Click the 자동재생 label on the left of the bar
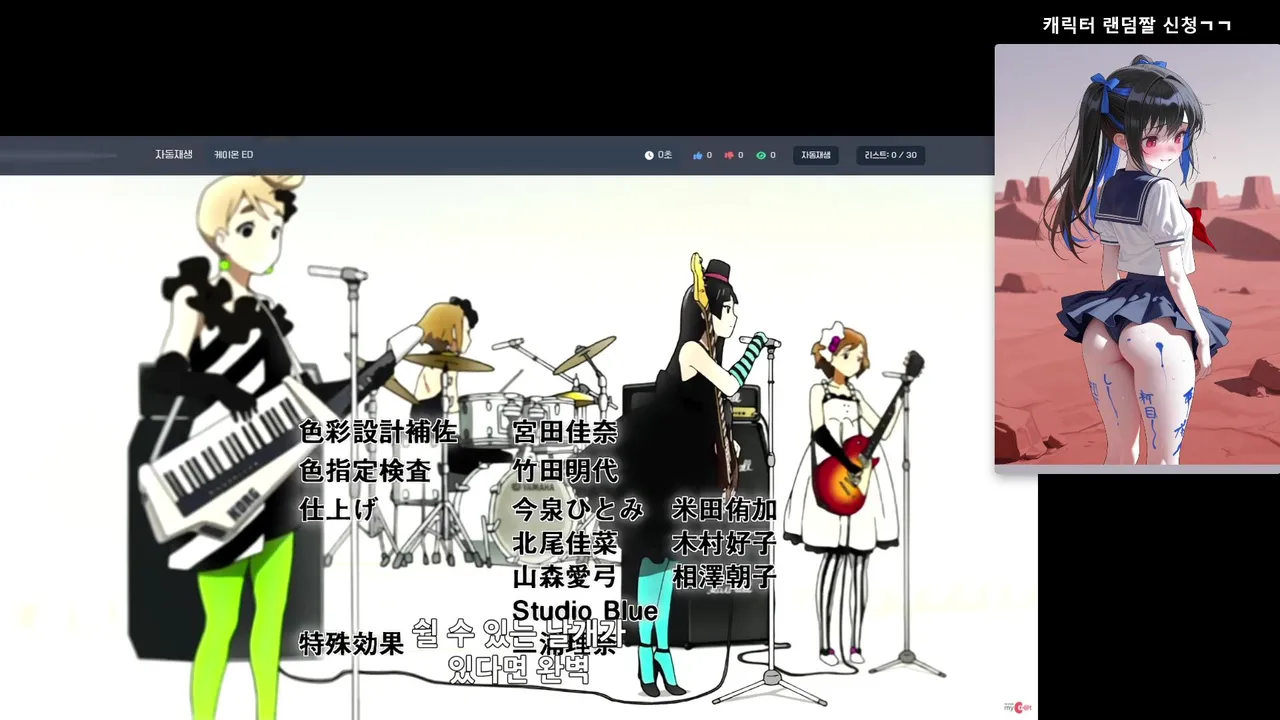 pyautogui.click(x=174, y=155)
